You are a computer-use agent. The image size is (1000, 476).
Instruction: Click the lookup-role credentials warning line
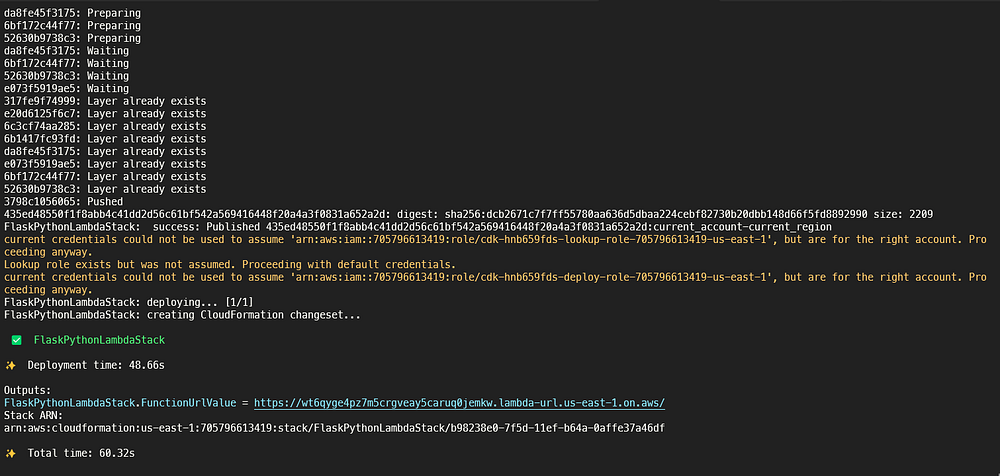[495, 246]
